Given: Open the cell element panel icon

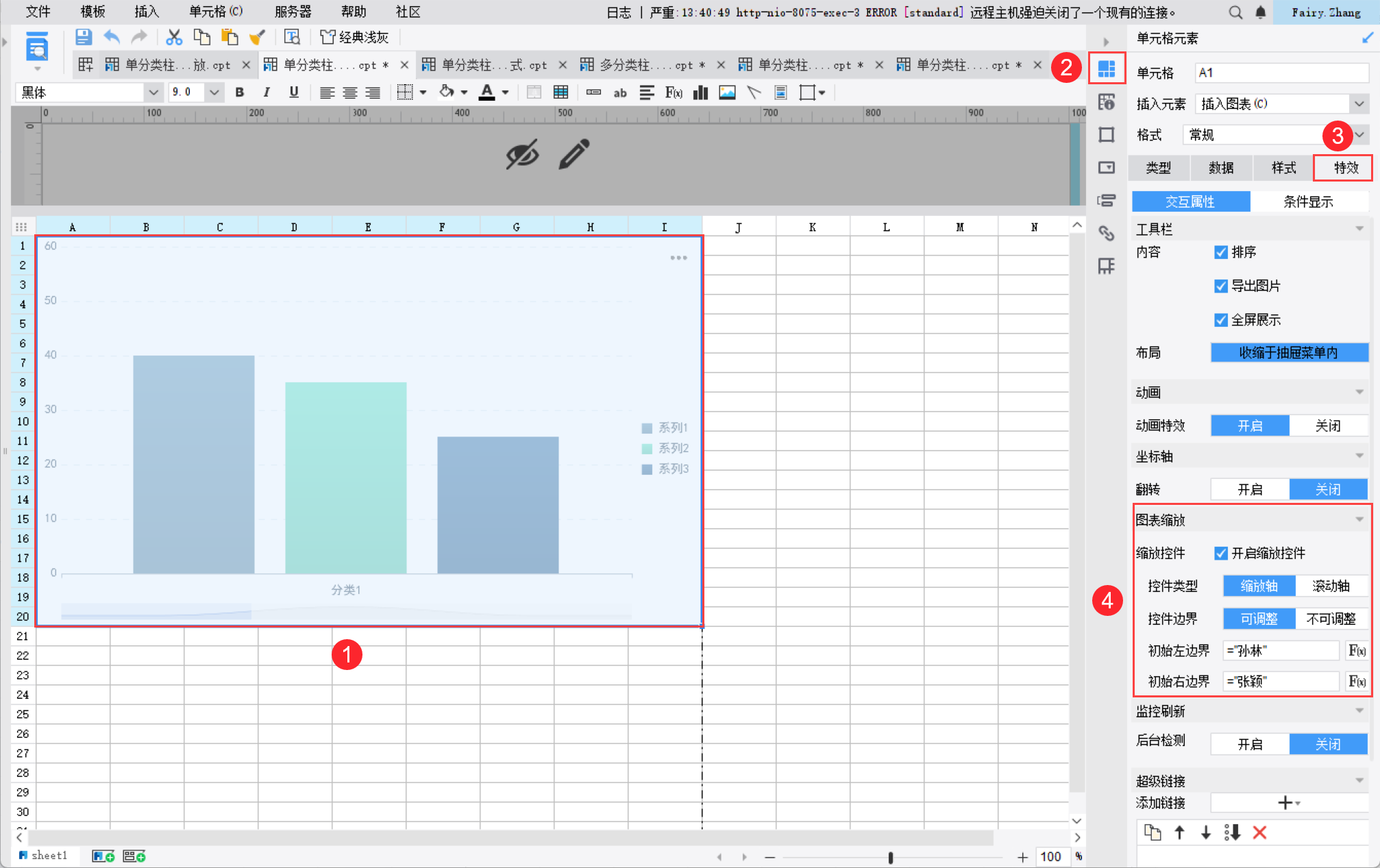Looking at the screenshot, I should [1106, 68].
